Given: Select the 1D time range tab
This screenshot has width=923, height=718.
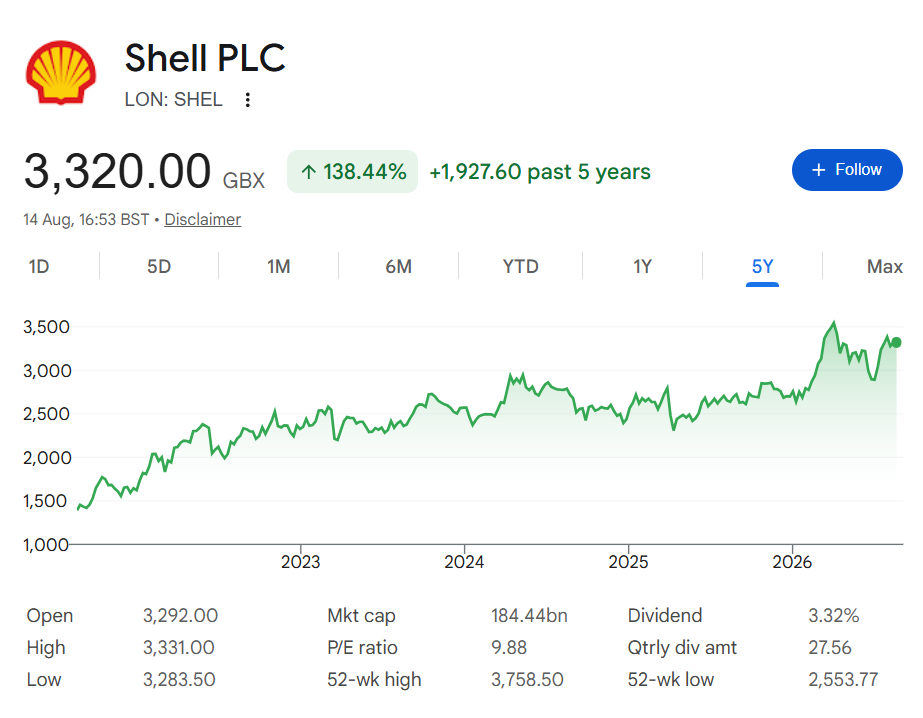Looking at the screenshot, I should click(39, 267).
